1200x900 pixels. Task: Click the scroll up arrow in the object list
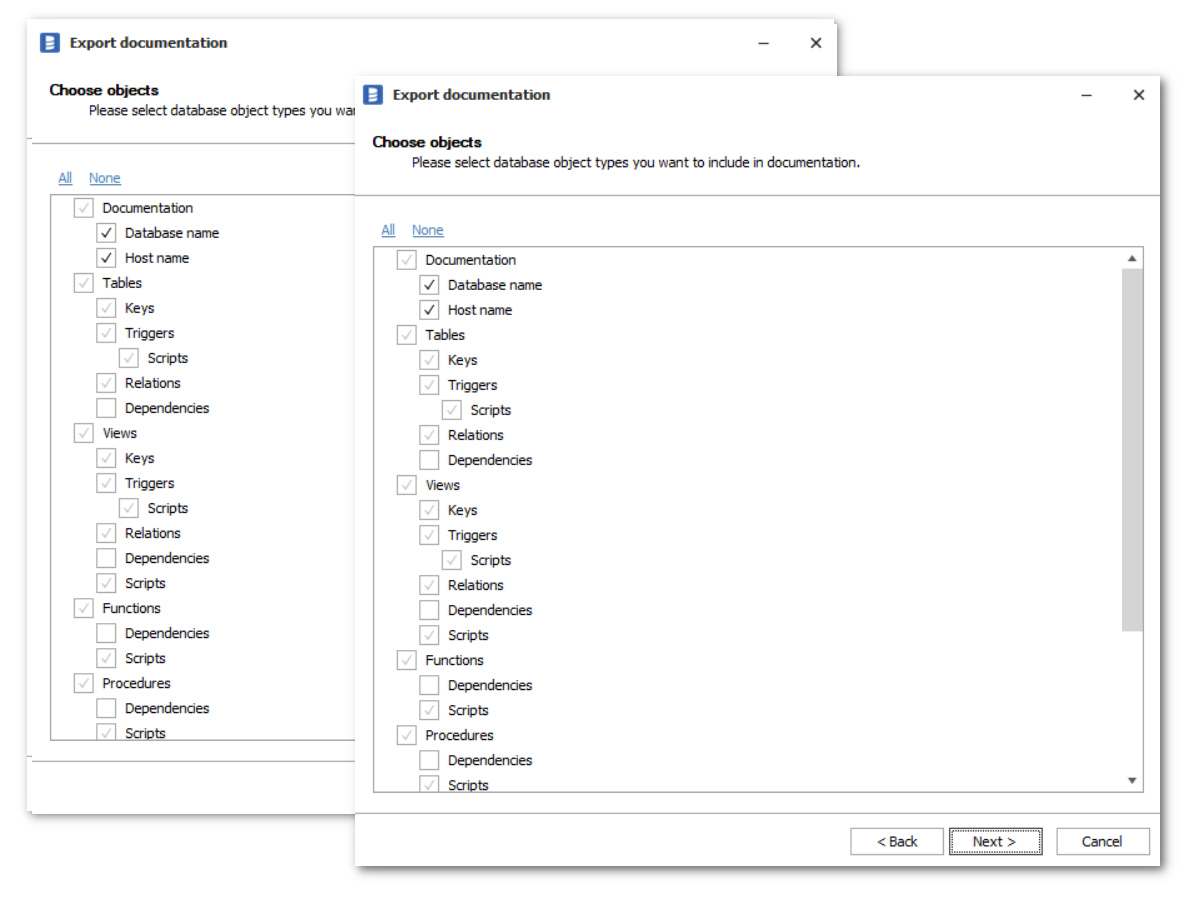pos(1132,259)
